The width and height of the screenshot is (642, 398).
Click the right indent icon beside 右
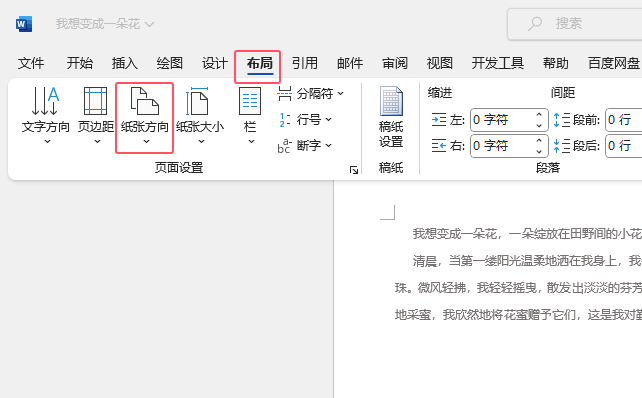(439, 146)
